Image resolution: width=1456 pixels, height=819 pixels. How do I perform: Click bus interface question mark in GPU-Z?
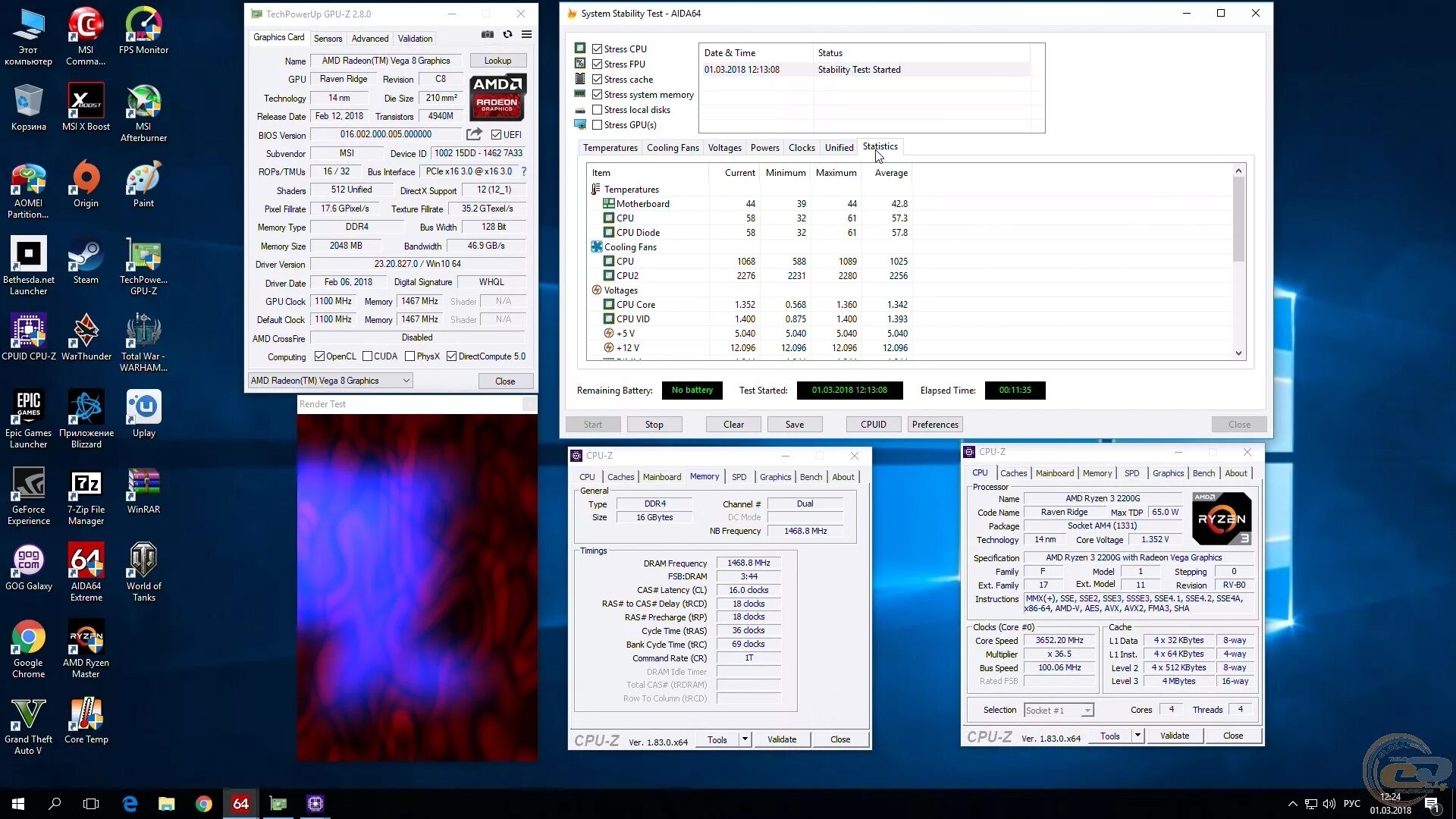pyautogui.click(x=523, y=171)
